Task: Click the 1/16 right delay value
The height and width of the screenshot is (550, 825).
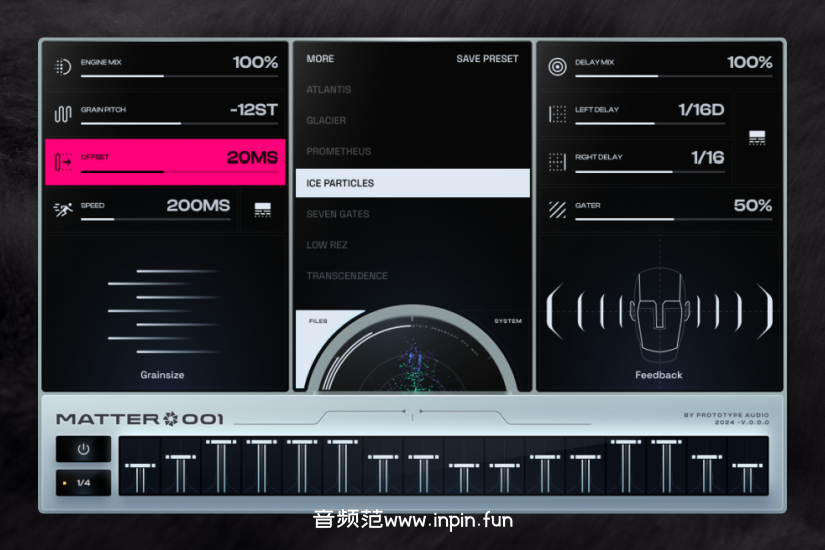Action: pos(708,157)
